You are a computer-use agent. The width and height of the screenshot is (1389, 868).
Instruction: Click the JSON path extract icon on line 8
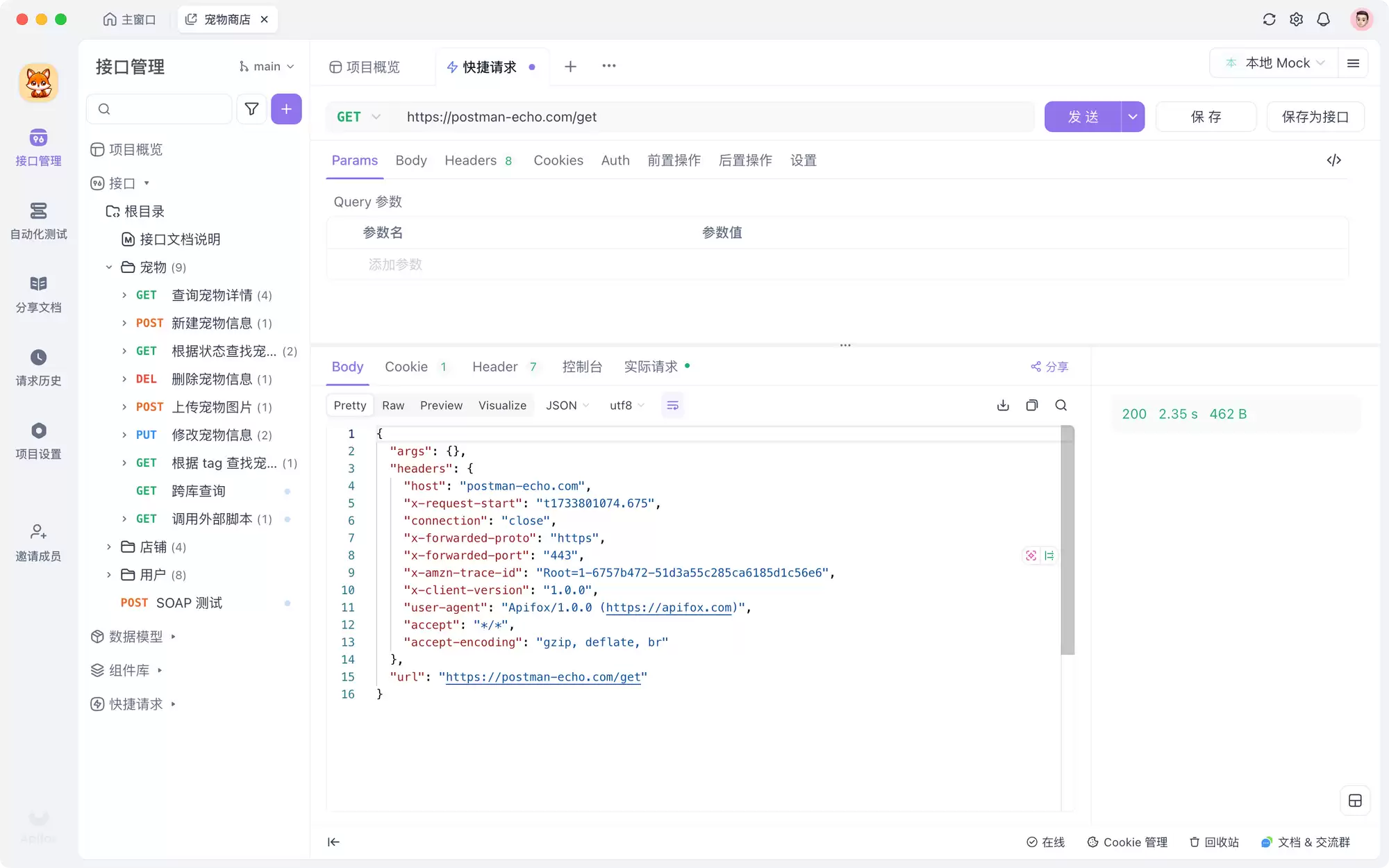(1031, 556)
